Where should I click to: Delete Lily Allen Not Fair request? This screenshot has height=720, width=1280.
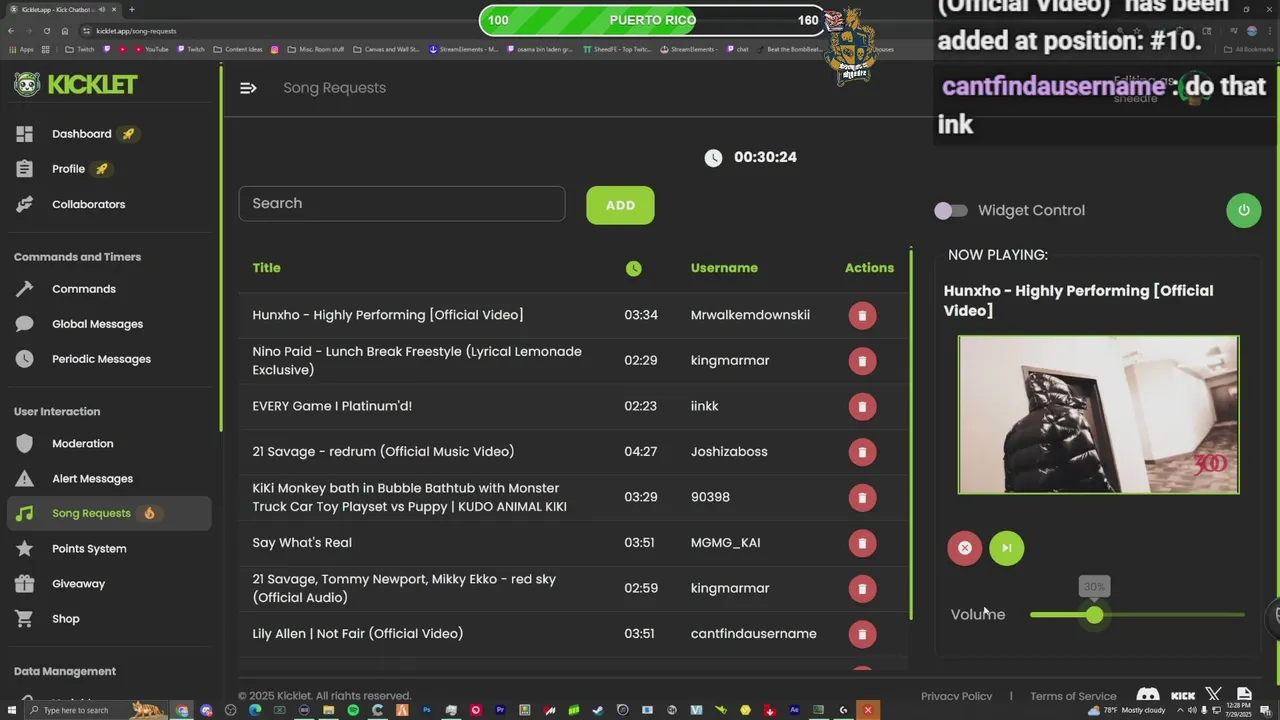pos(862,634)
